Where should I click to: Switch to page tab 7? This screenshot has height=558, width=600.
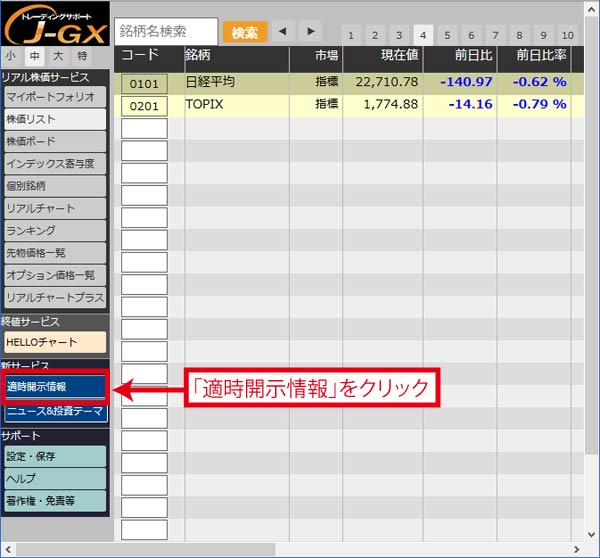496,35
